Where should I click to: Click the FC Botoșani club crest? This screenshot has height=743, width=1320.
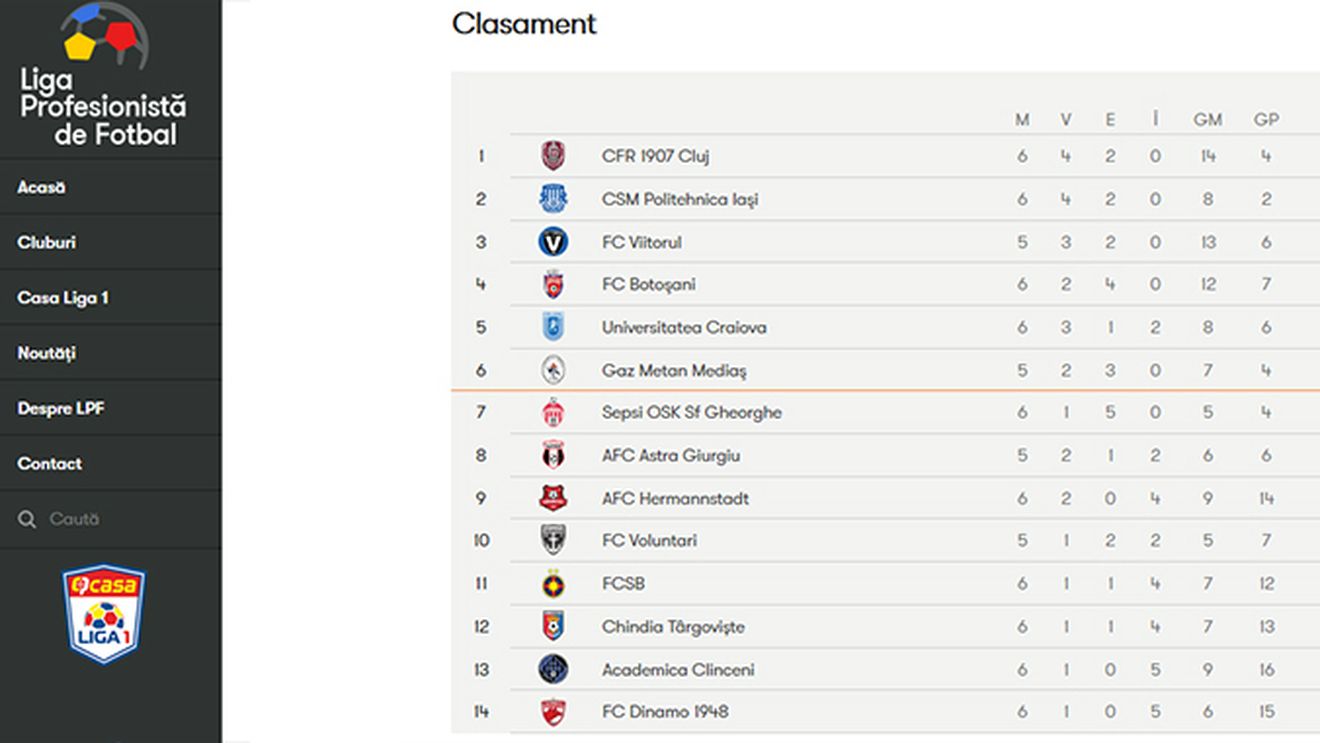pyautogui.click(x=553, y=285)
